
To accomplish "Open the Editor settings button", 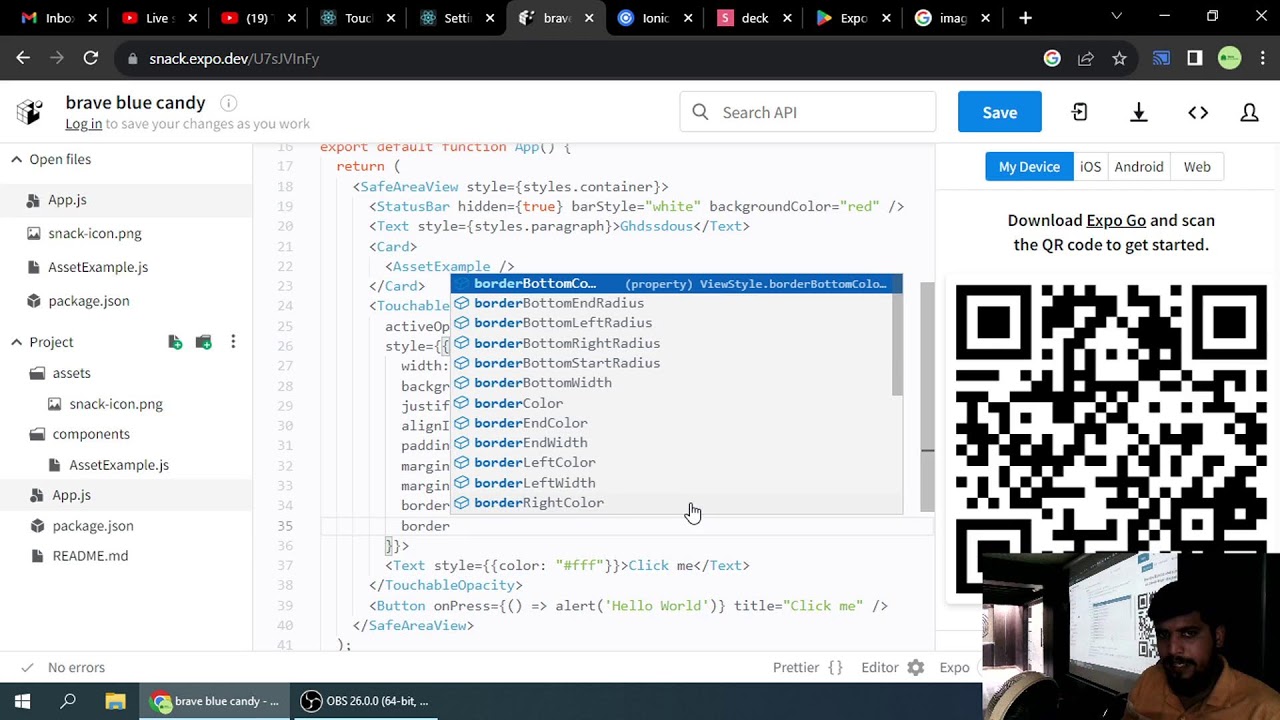I will tap(892, 667).
